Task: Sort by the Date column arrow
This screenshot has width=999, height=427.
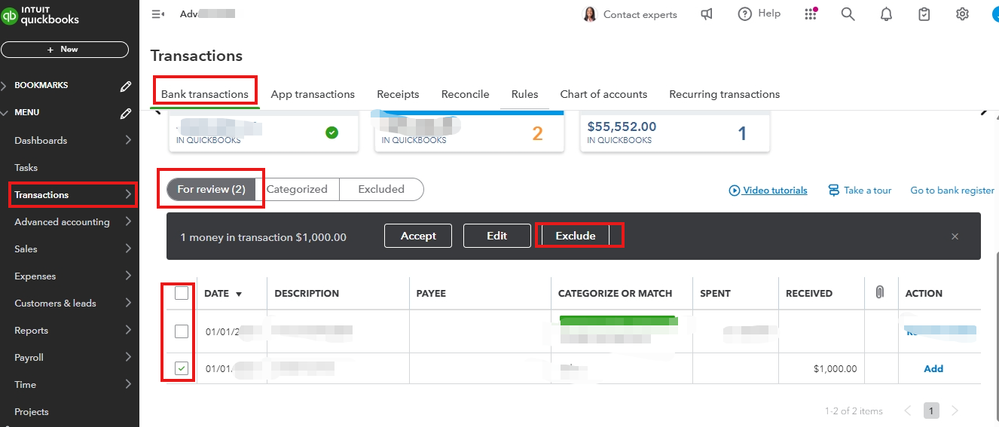Action: point(239,294)
